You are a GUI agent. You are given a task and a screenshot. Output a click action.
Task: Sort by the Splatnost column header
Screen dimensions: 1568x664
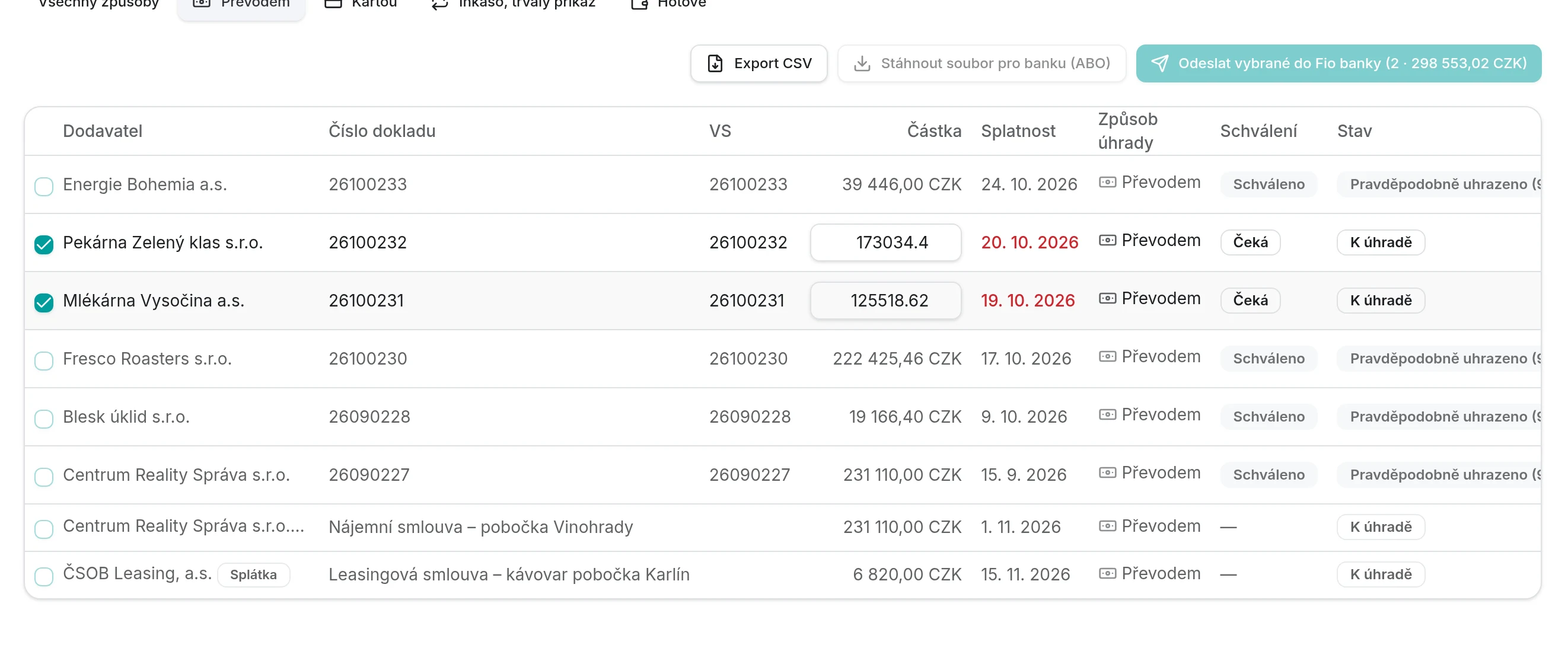[1018, 131]
